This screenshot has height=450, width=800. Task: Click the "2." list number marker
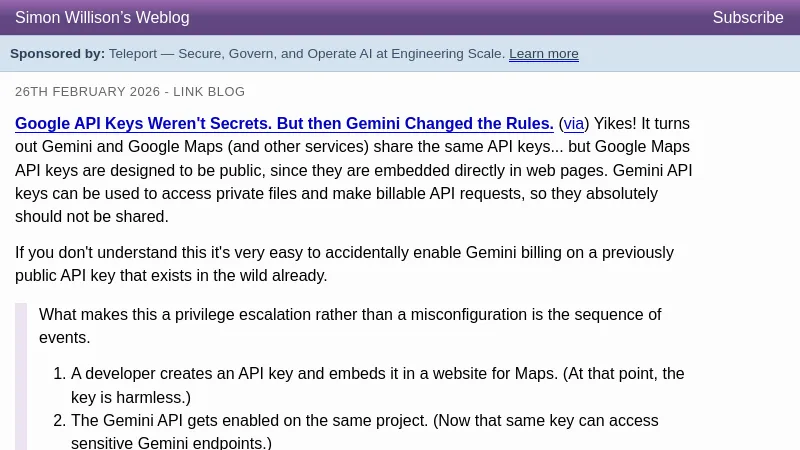[59, 421]
